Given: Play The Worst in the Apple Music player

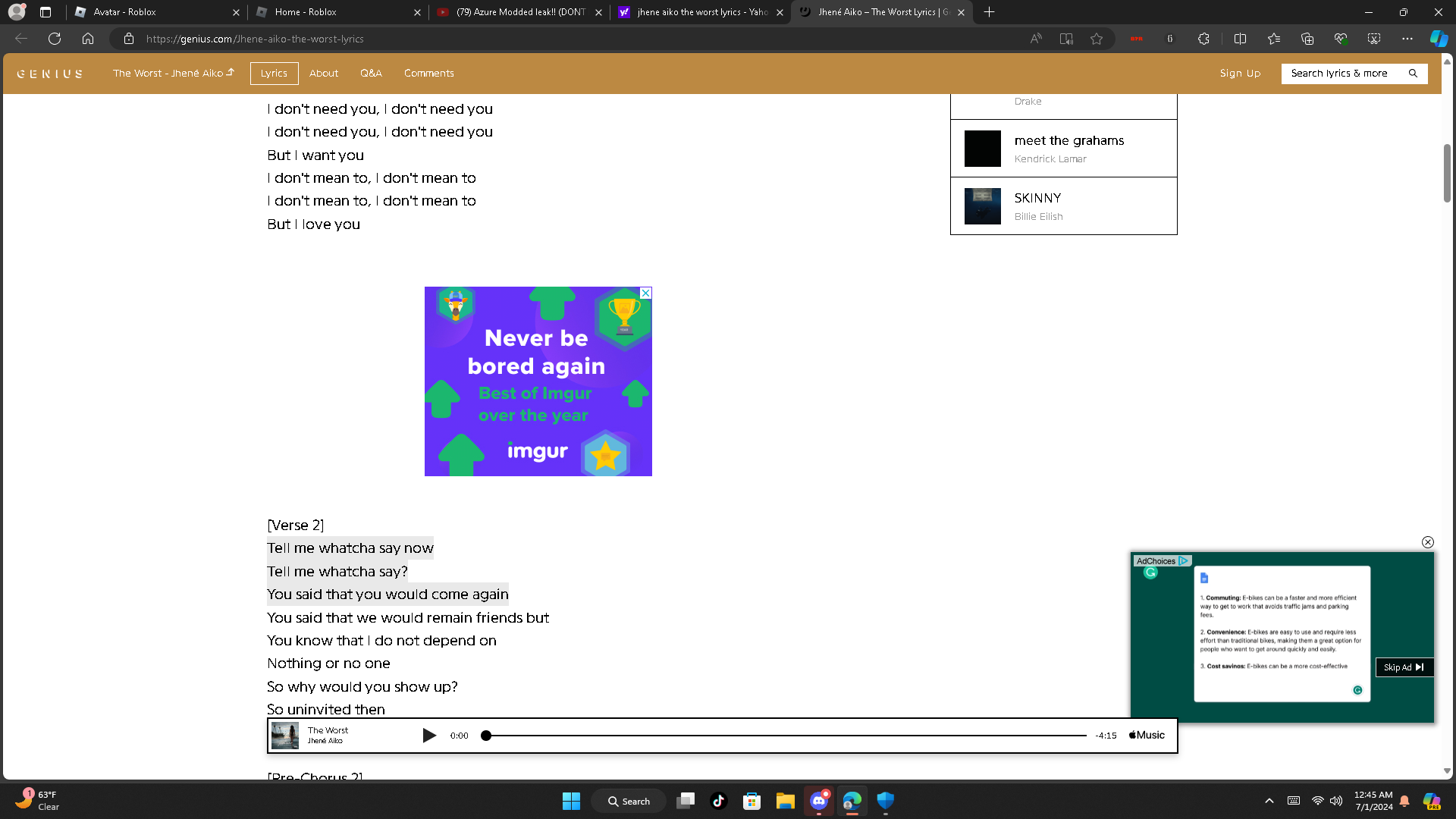Looking at the screenshot, I should [x=429, y=736].
